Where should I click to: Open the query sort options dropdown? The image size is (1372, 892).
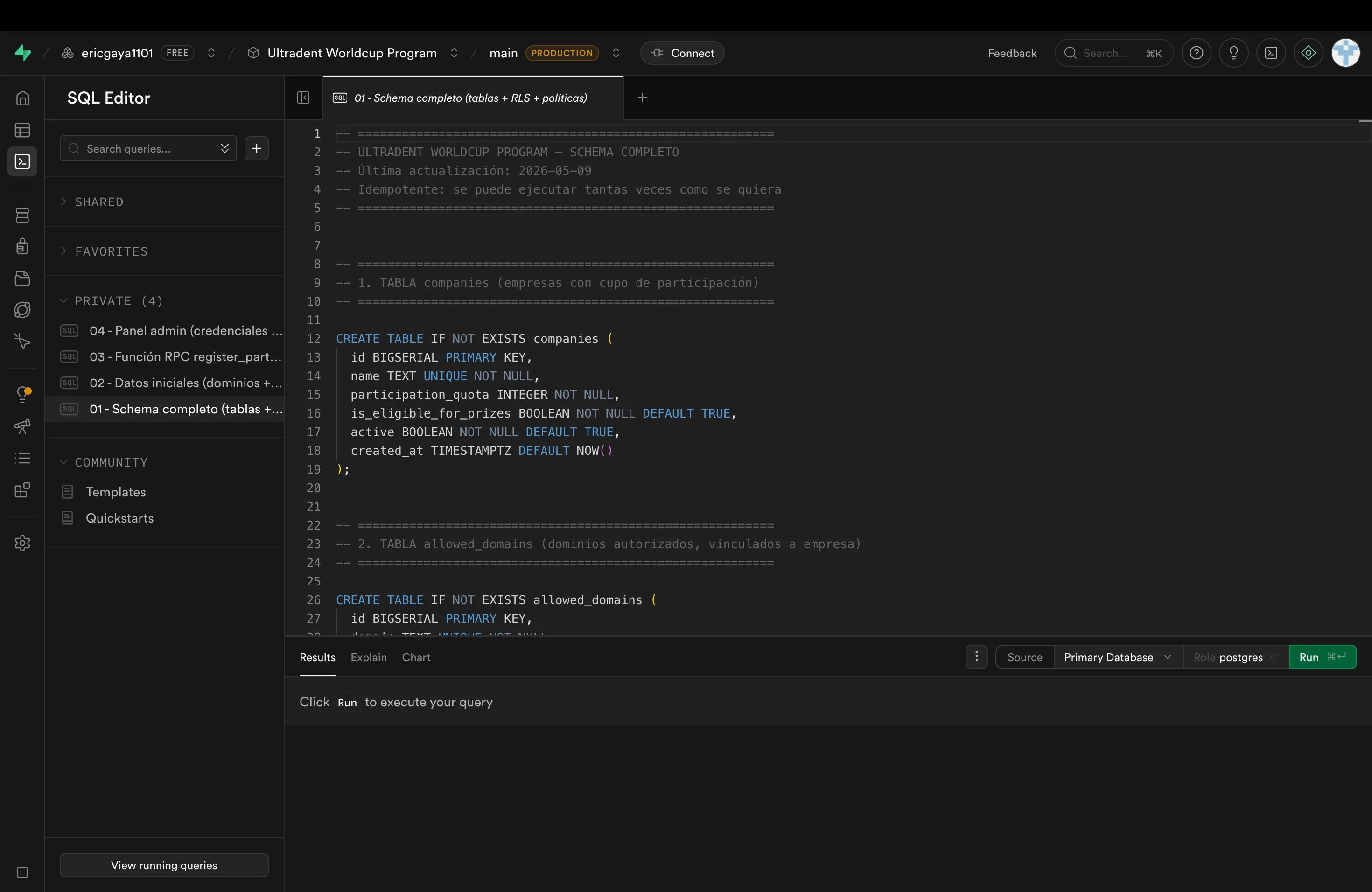tap(225, 149)
